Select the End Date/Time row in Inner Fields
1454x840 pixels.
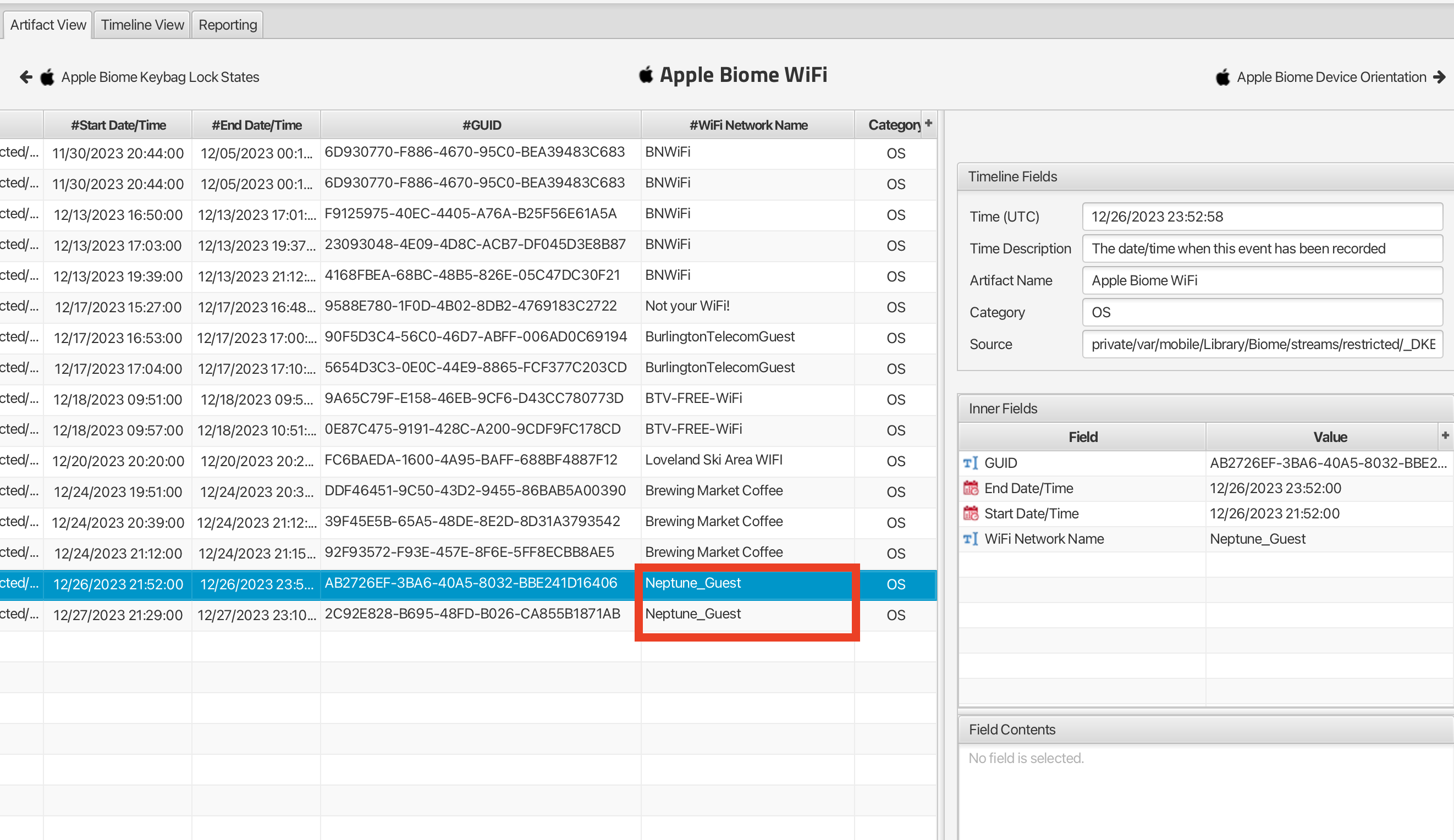click(1206, 489)
